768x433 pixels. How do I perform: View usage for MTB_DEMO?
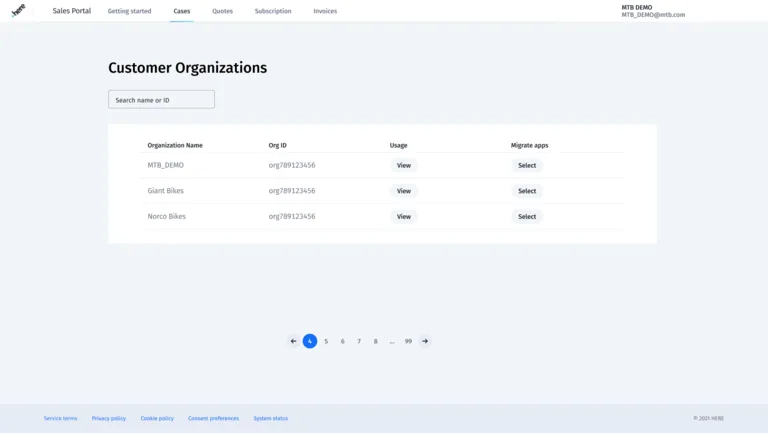pos(404,165)
